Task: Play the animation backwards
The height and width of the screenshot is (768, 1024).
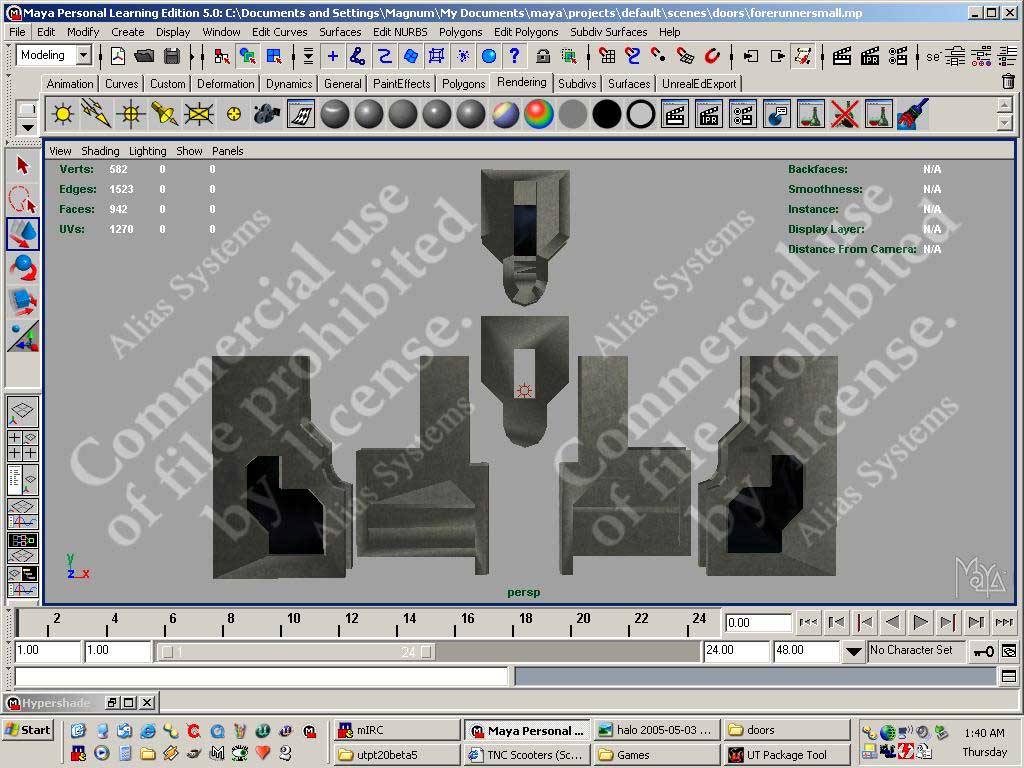Action: point(892,622)
